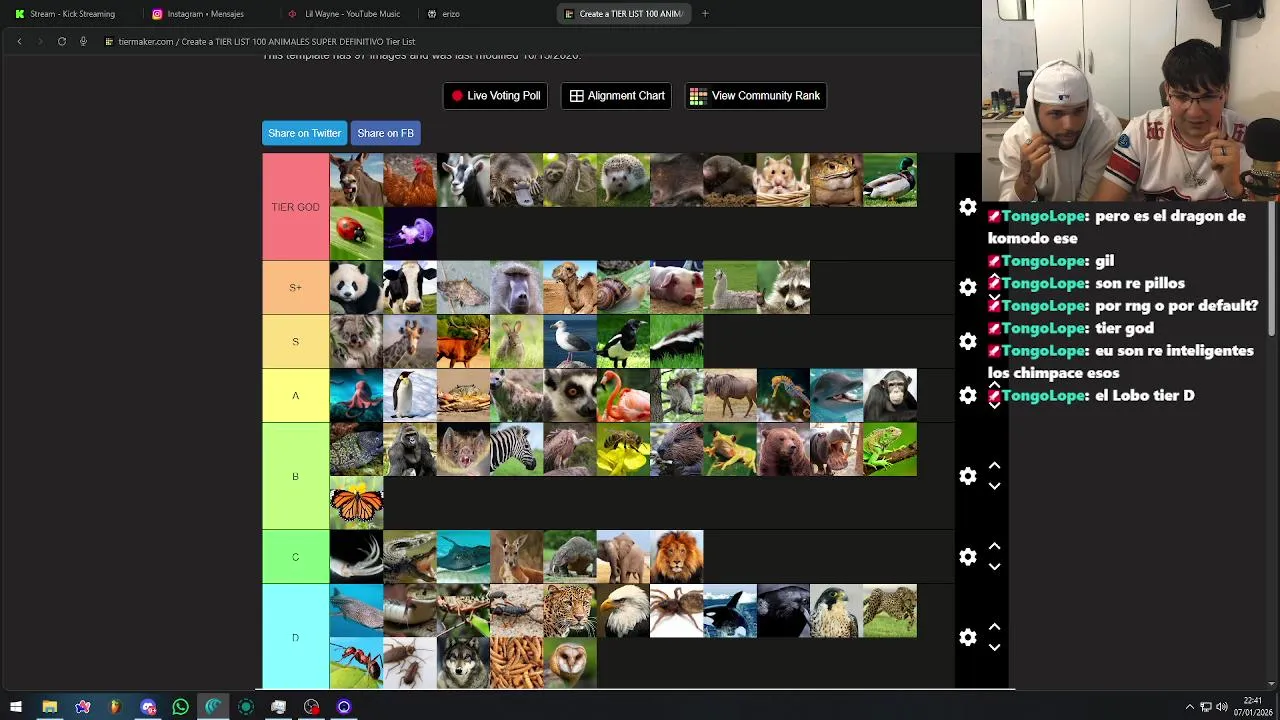Open FL Studio from the taskbar

(115, 707)
